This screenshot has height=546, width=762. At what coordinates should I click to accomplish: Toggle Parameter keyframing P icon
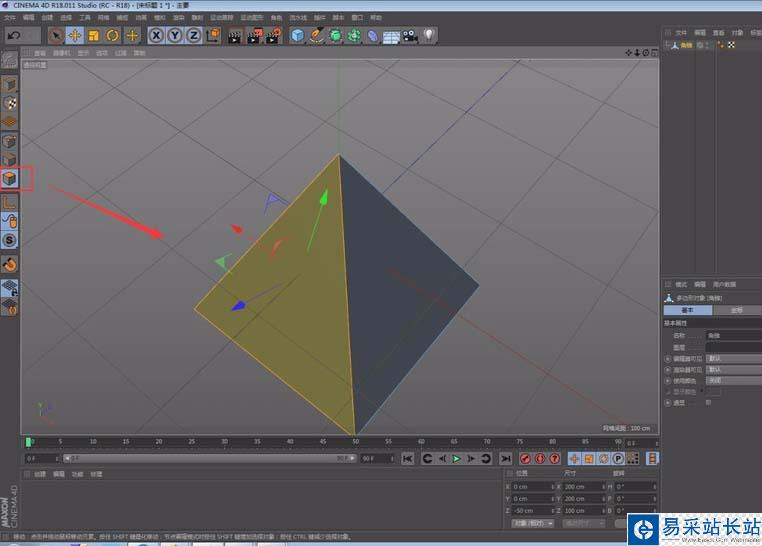click(x=618, y=459)
